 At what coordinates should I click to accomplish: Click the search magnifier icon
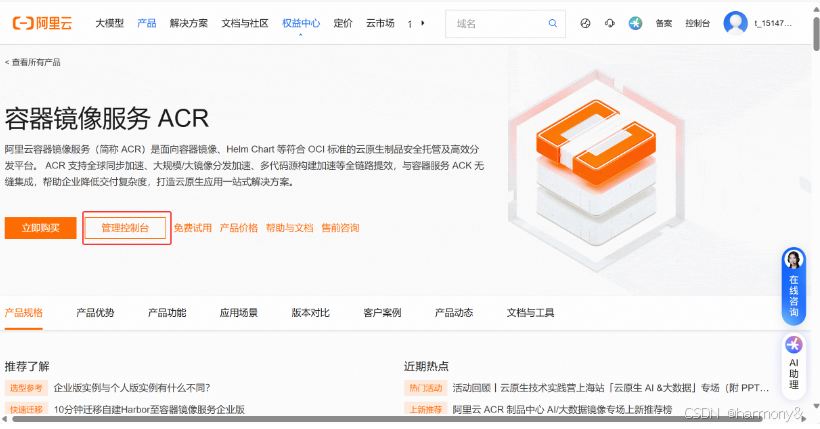pyautogui.click(x=552, y=23)
